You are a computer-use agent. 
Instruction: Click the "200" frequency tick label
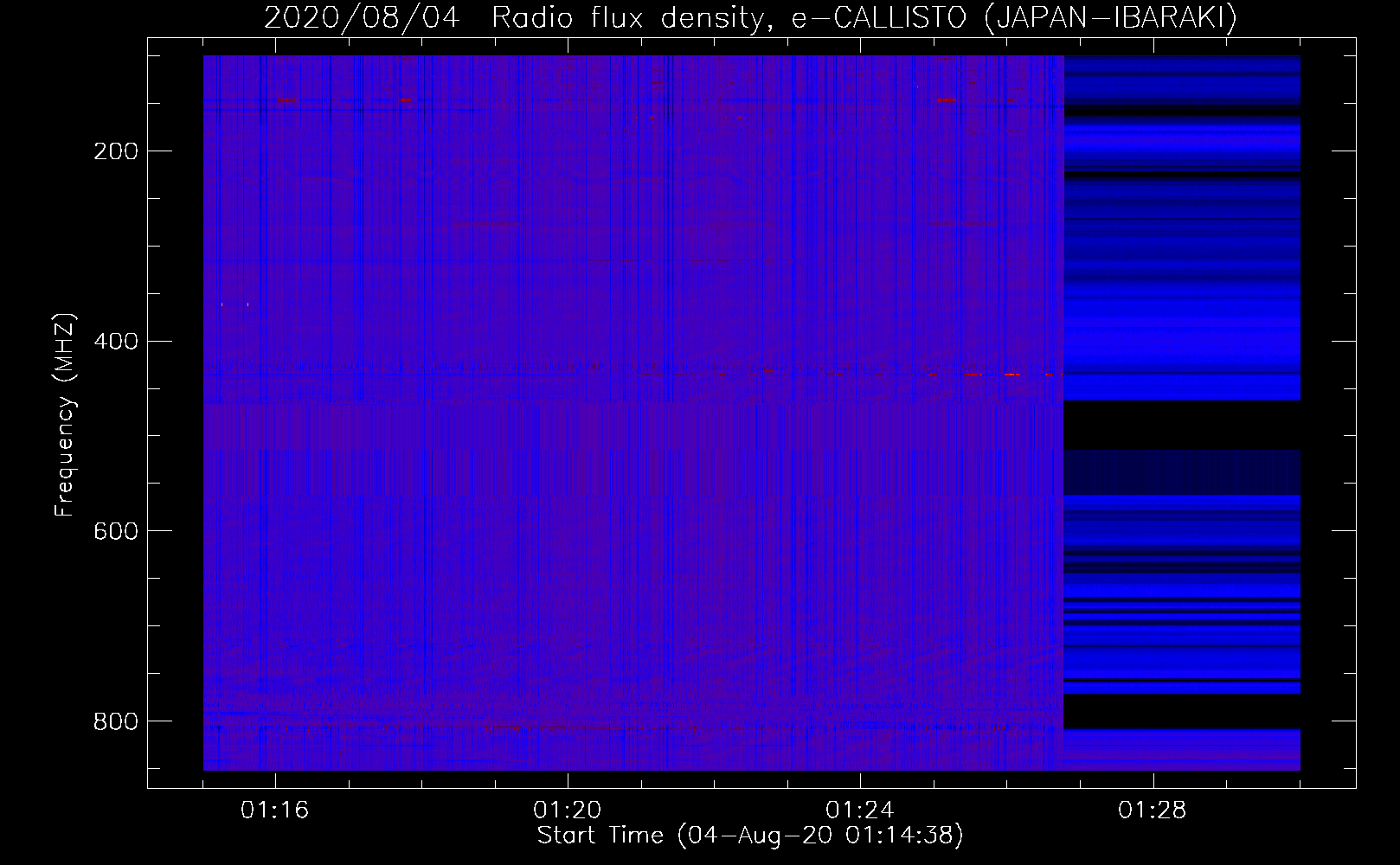(x=116, y=151)
